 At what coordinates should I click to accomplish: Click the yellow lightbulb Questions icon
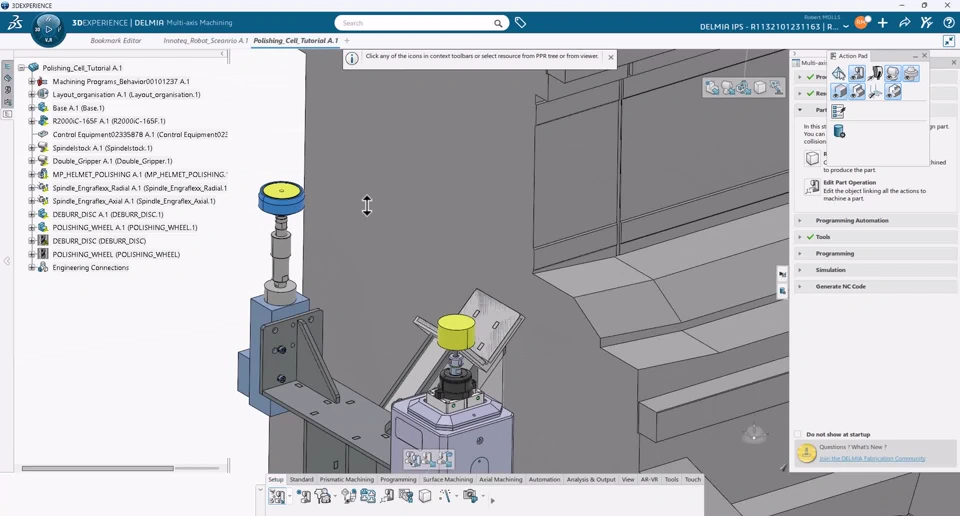tap(806, 453)
